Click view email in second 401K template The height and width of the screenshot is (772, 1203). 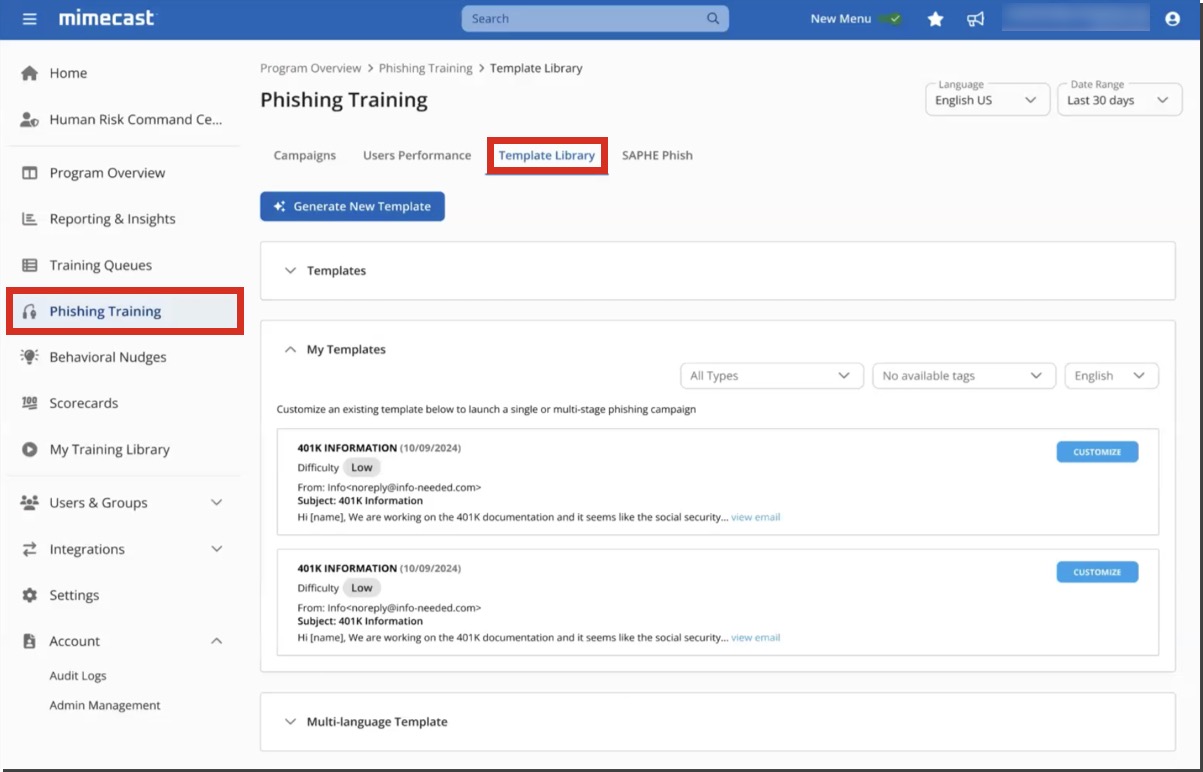[x=755, y=637]
